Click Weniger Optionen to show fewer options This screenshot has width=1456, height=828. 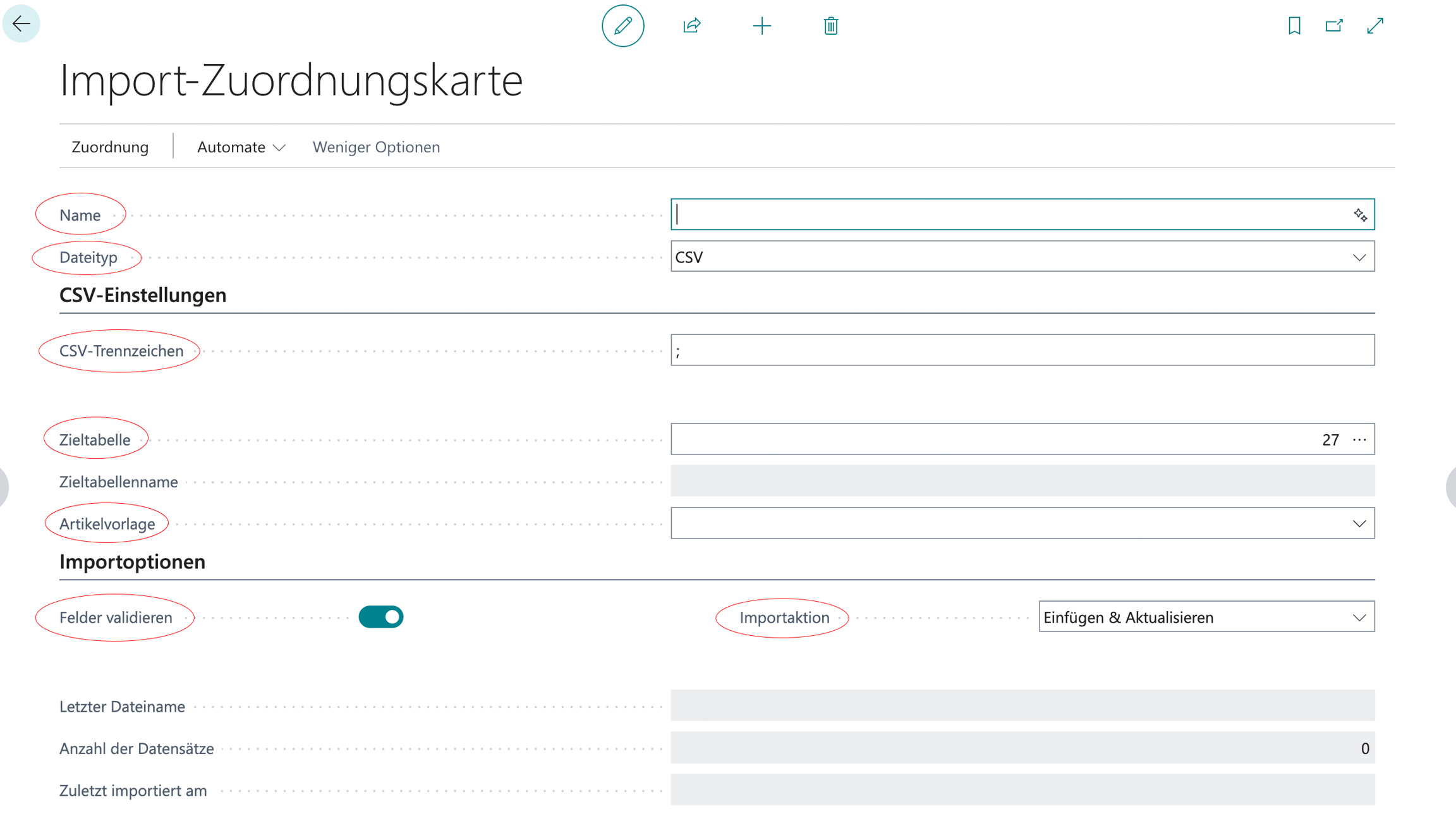(376, 147)
